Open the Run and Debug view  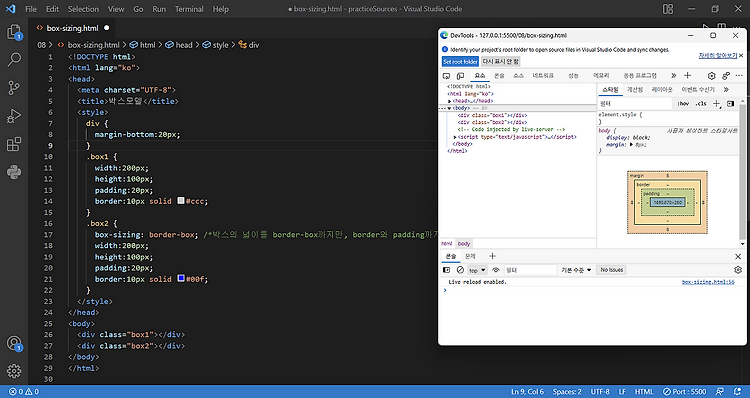click(x=14, y=116)
